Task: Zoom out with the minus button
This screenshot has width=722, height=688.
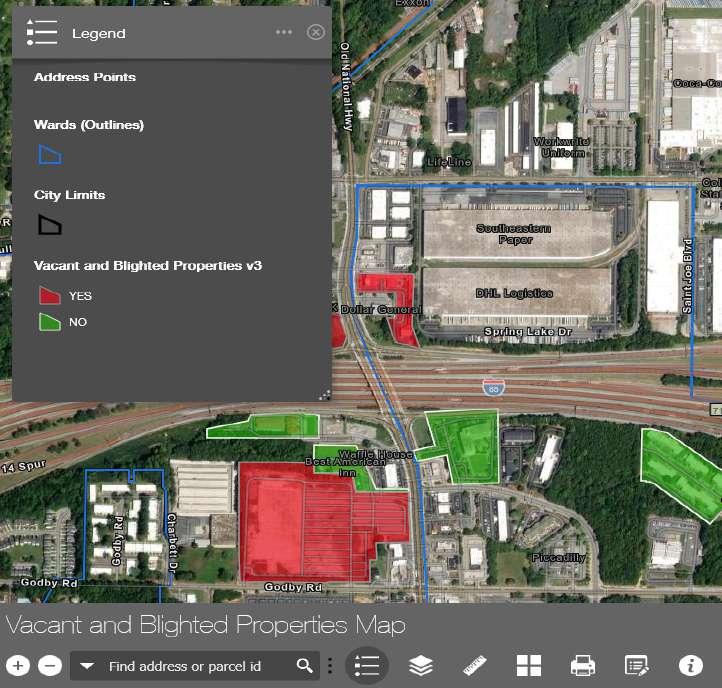Action: click(x=50, y=665)
